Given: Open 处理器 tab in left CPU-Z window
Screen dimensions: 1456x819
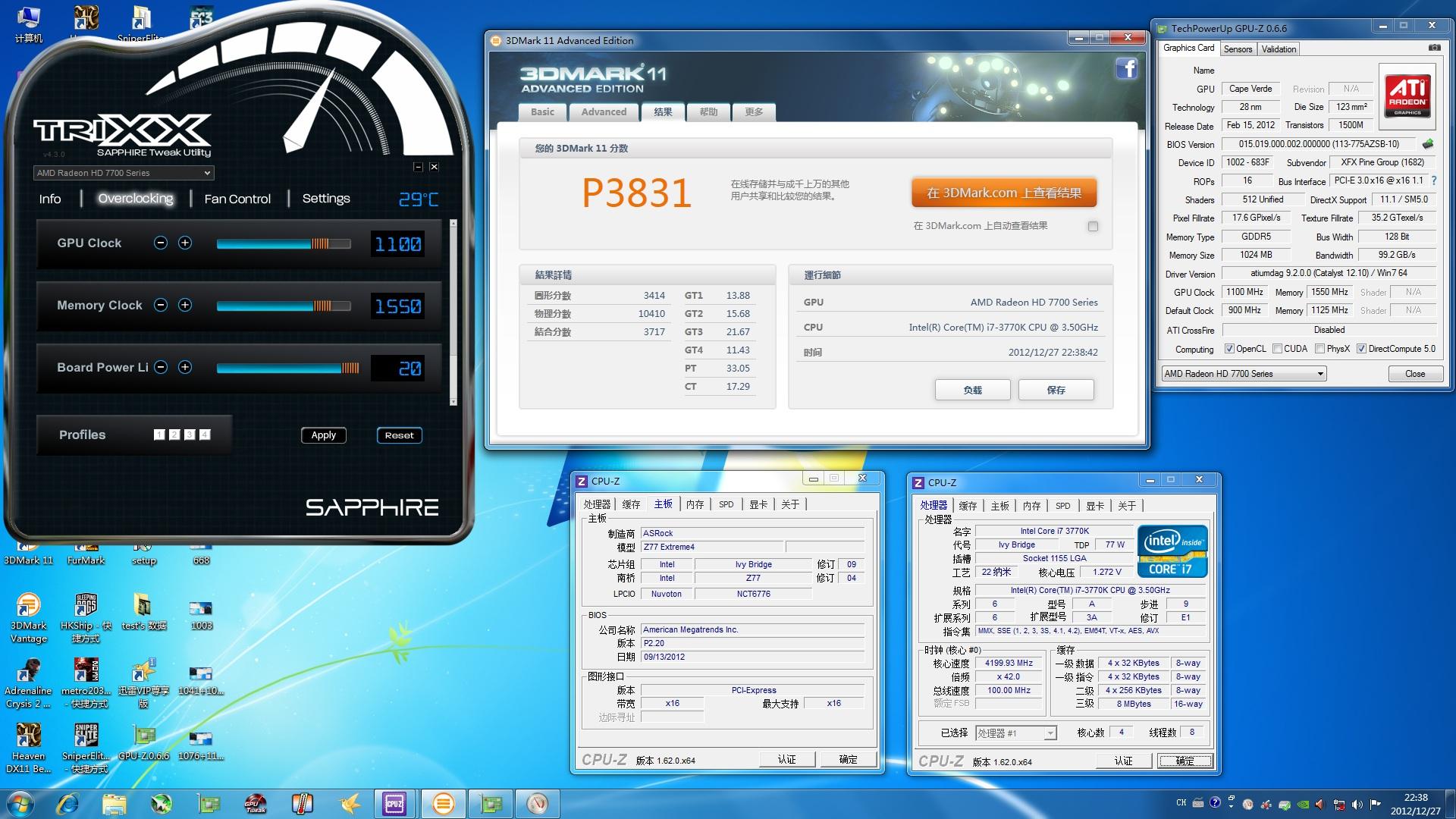Looking at the screenshot, I should pos(597,504).
